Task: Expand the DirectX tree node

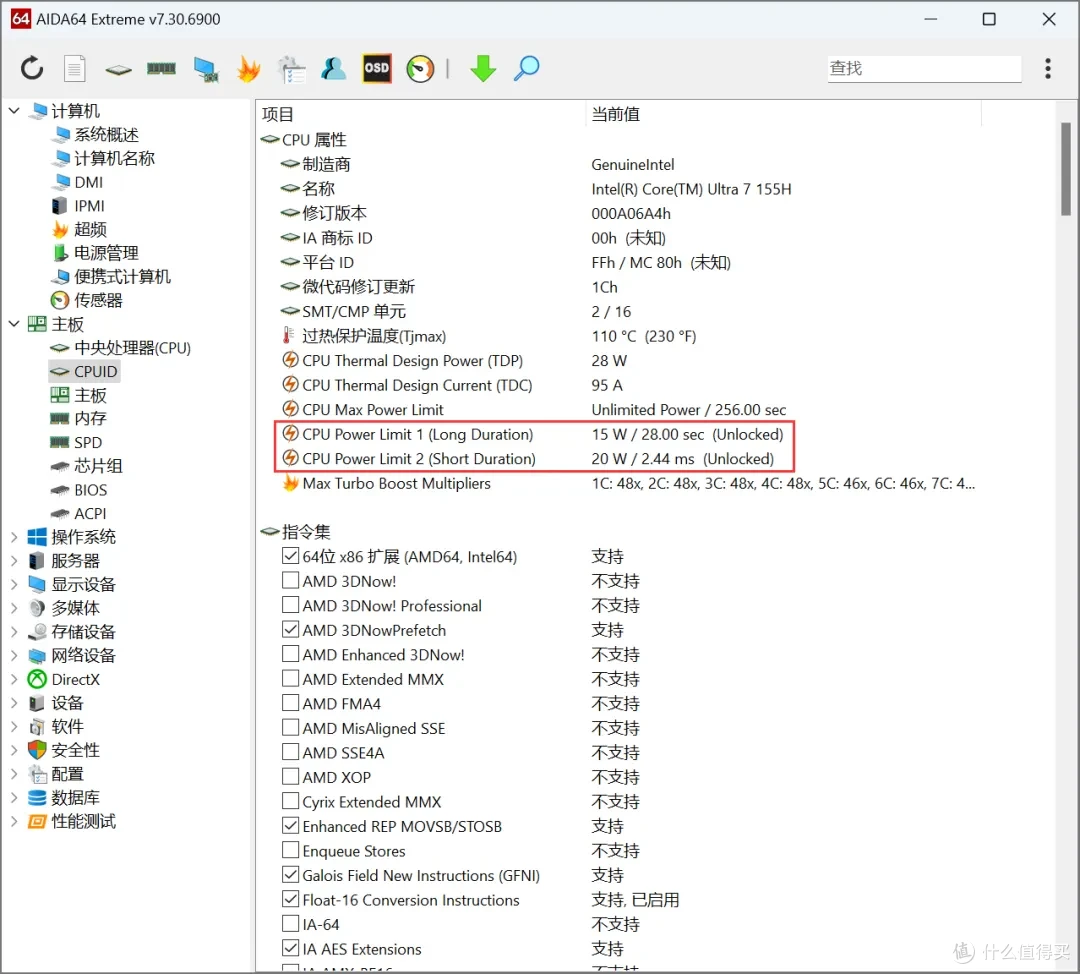Action: tap(14, 679)
